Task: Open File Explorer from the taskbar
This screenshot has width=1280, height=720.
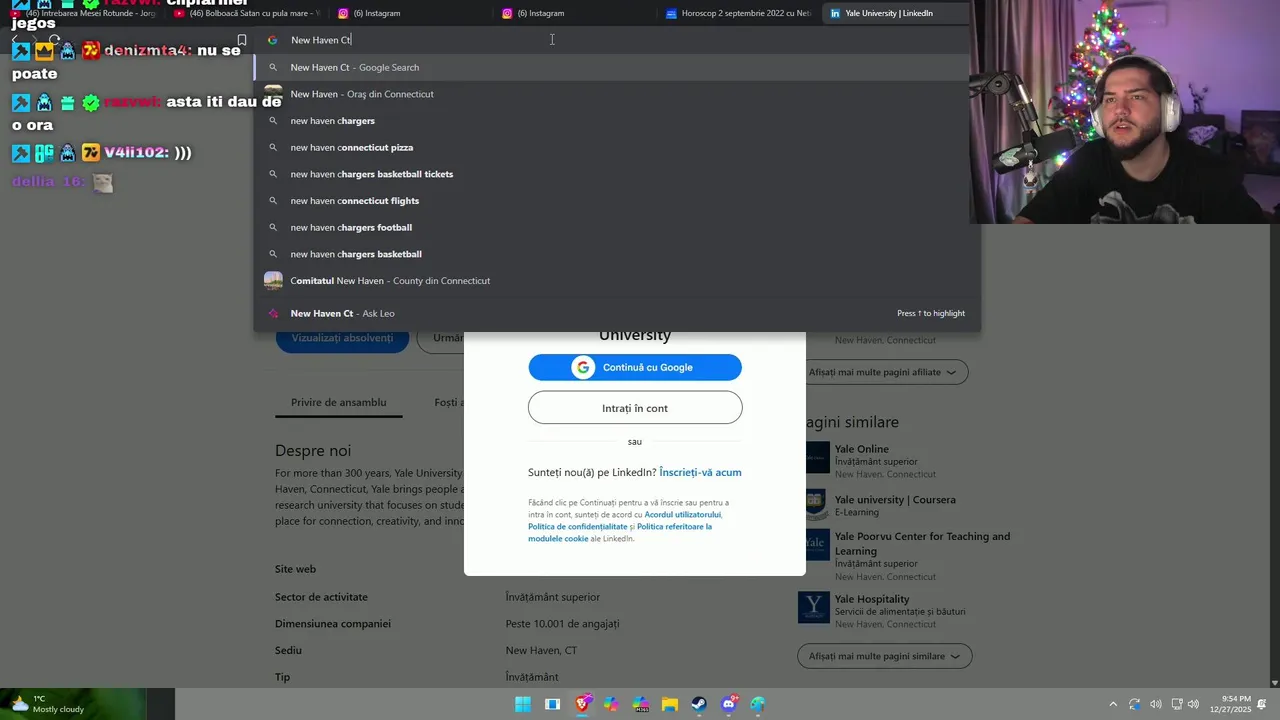Action: click(x=670, y=704)
